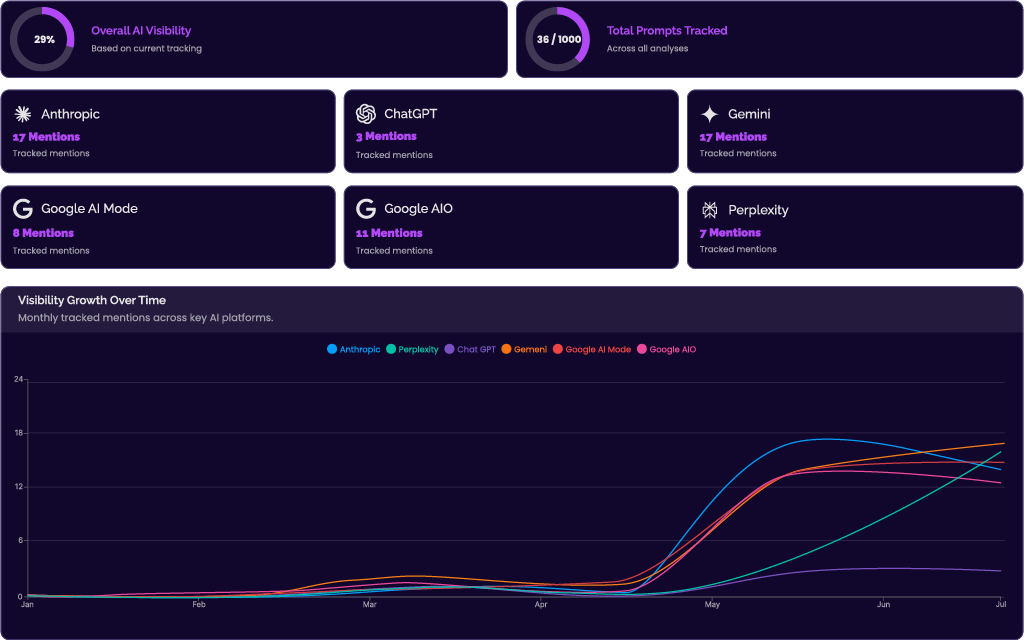Toggle Google AI Mode series in chart legend
The width and height of the screenshot is (1024, 640).
[x=592, y=349]
